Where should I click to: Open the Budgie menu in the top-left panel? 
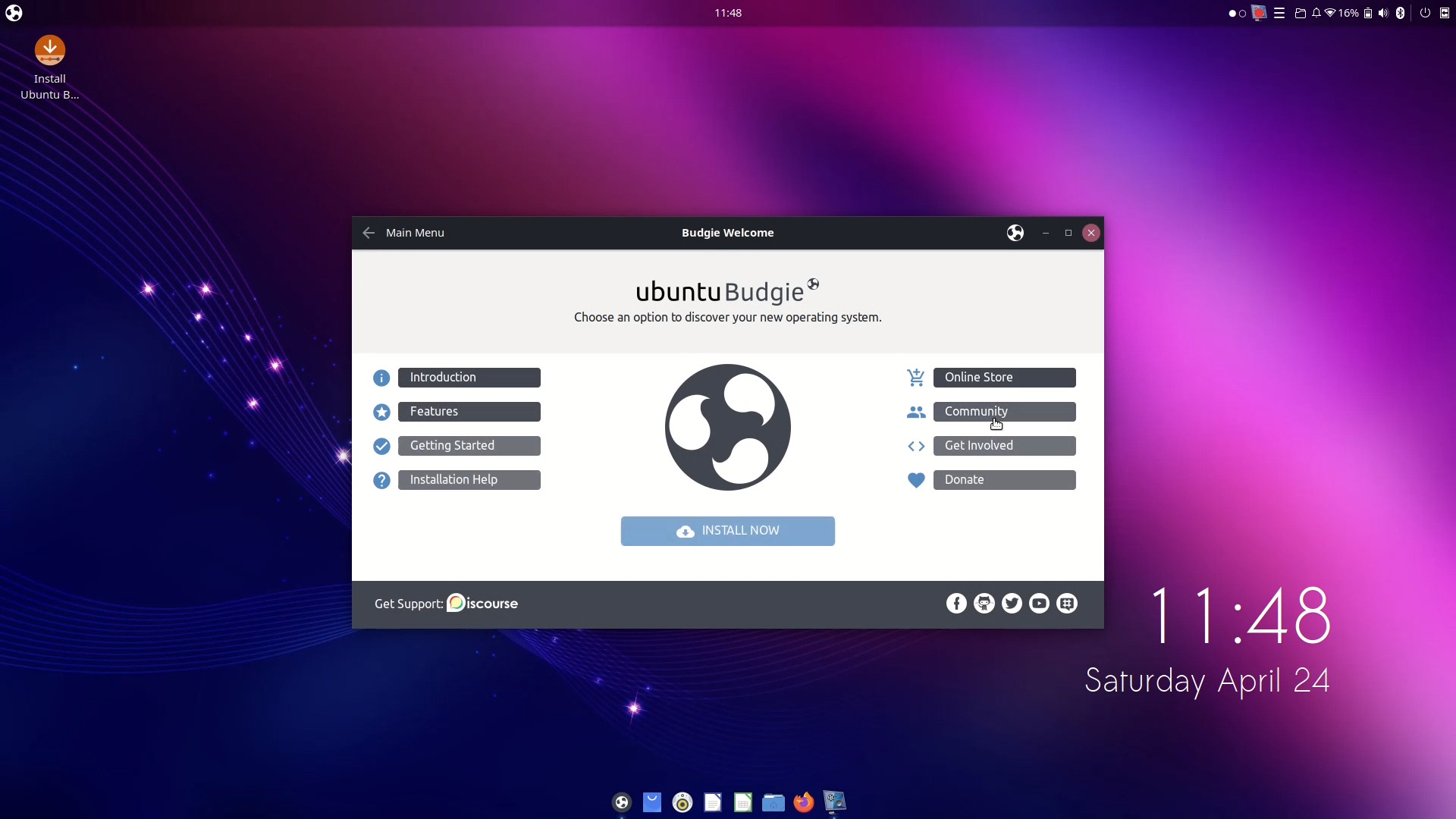[14, 13]
